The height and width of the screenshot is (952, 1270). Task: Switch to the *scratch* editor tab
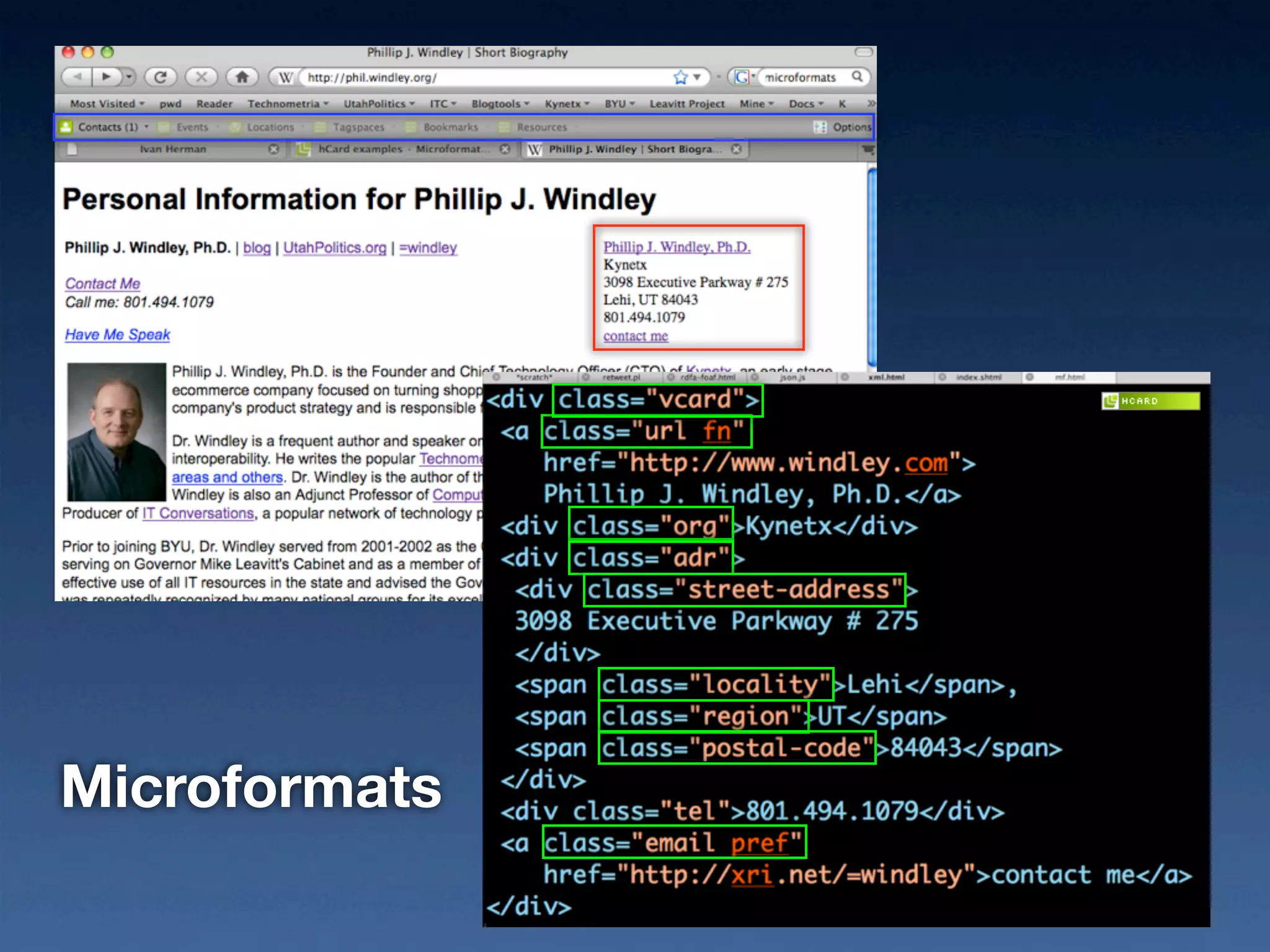coord(533,377)
